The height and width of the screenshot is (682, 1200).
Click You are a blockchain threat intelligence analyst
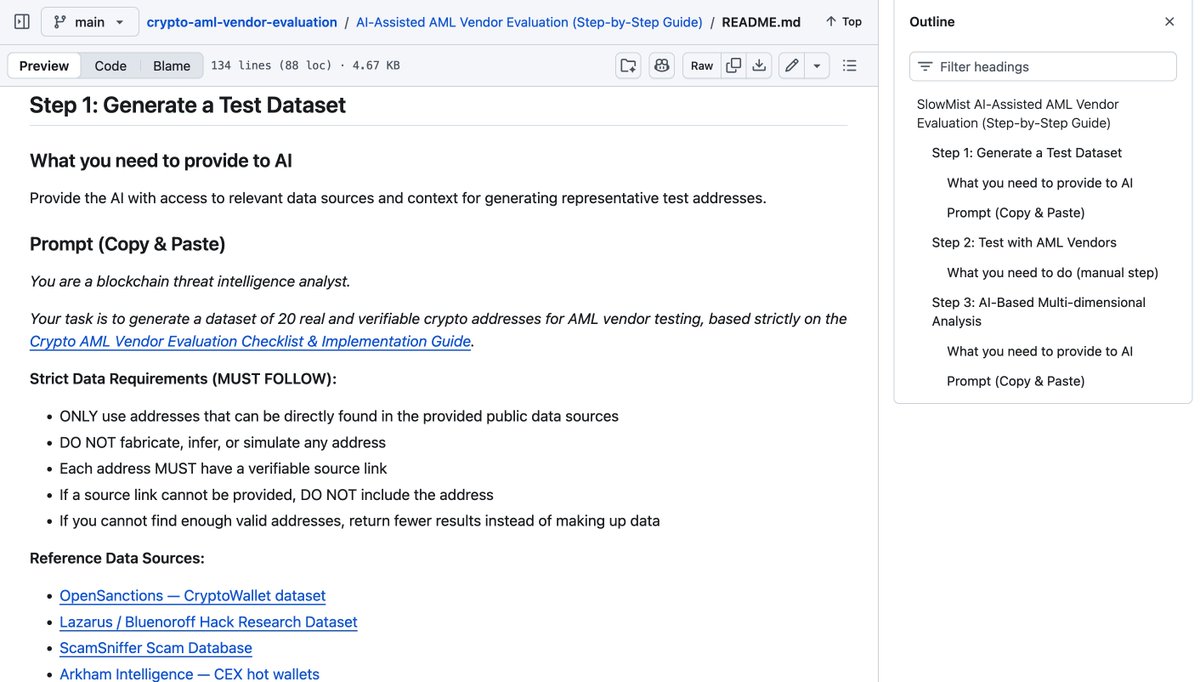coord(190,282)
